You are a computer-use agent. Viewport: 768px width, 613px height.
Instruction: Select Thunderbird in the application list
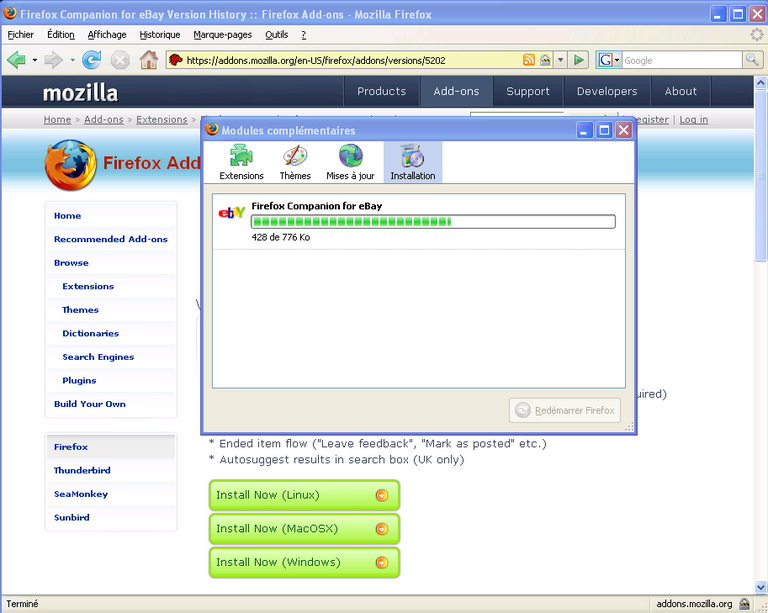pos(82,471)
